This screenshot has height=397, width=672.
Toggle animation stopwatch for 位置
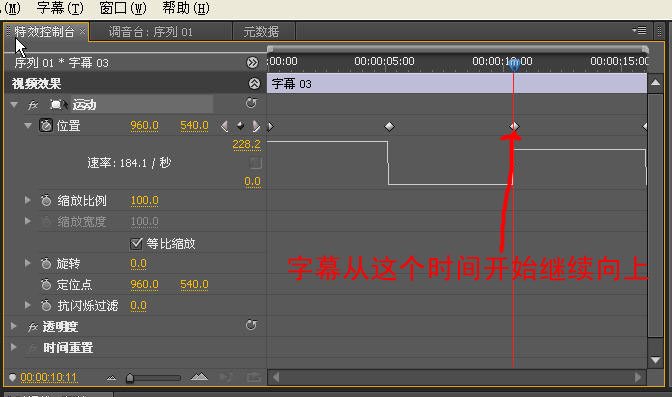tap(46, 126)
